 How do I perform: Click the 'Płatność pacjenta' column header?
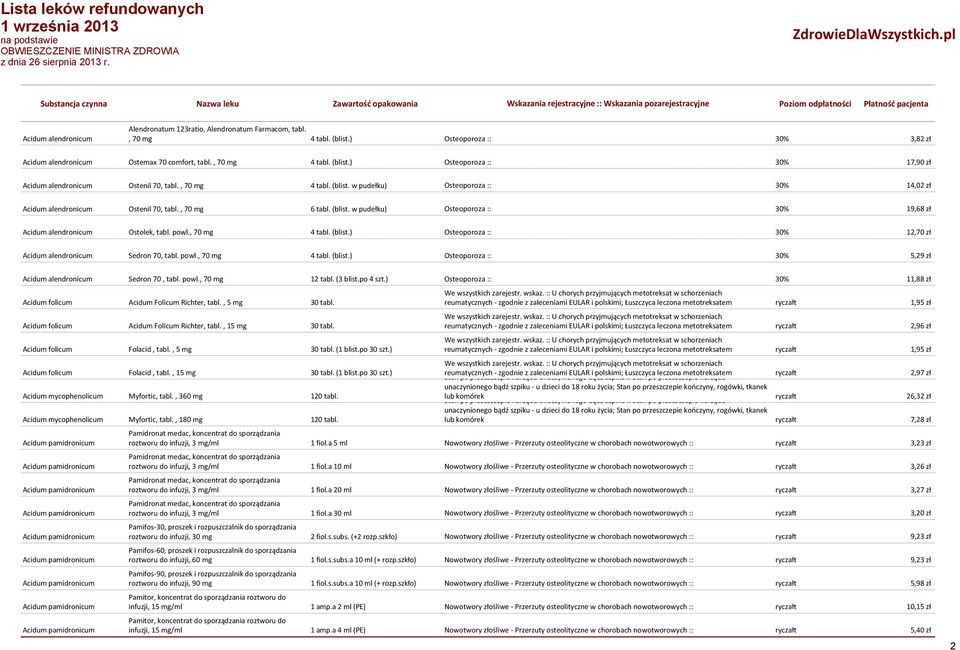coord(896,103)
